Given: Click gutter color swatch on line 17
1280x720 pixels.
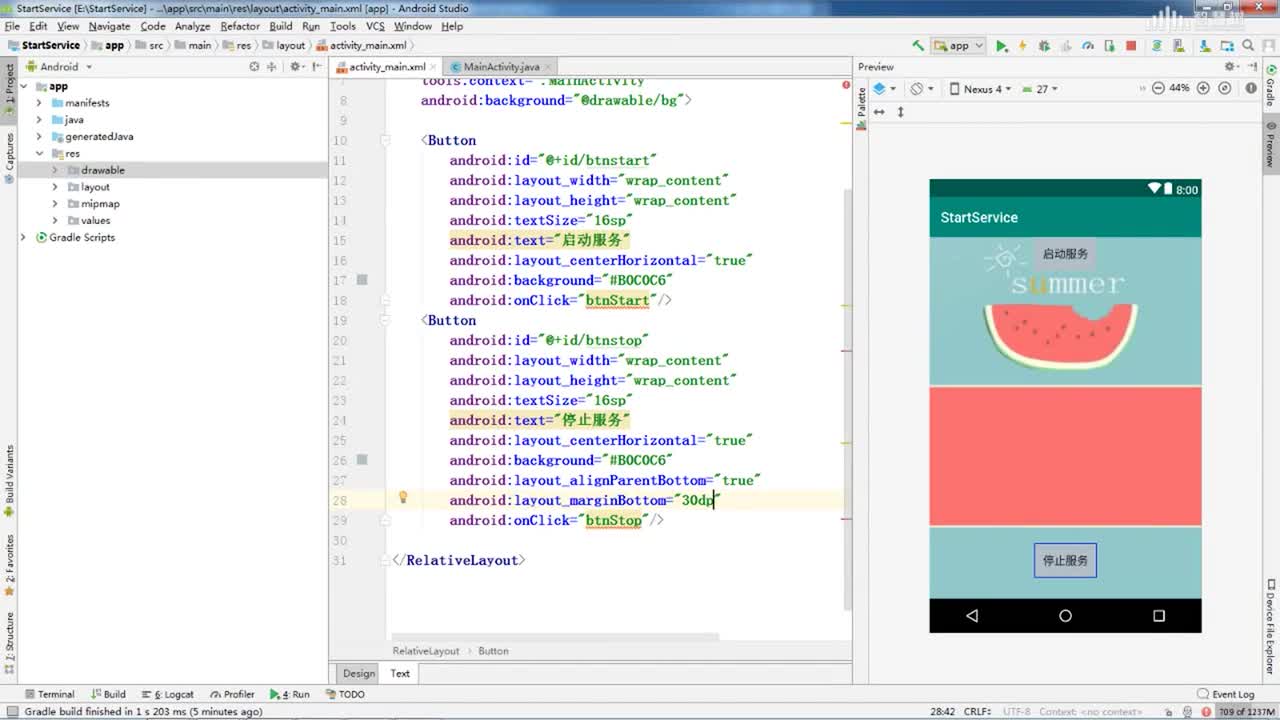Looking at the screenshot, I should tap(362, 280).
